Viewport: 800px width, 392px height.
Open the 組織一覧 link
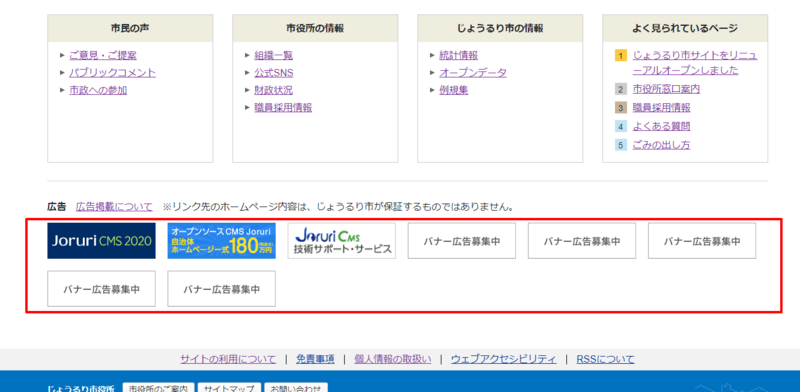click(273, 55)
